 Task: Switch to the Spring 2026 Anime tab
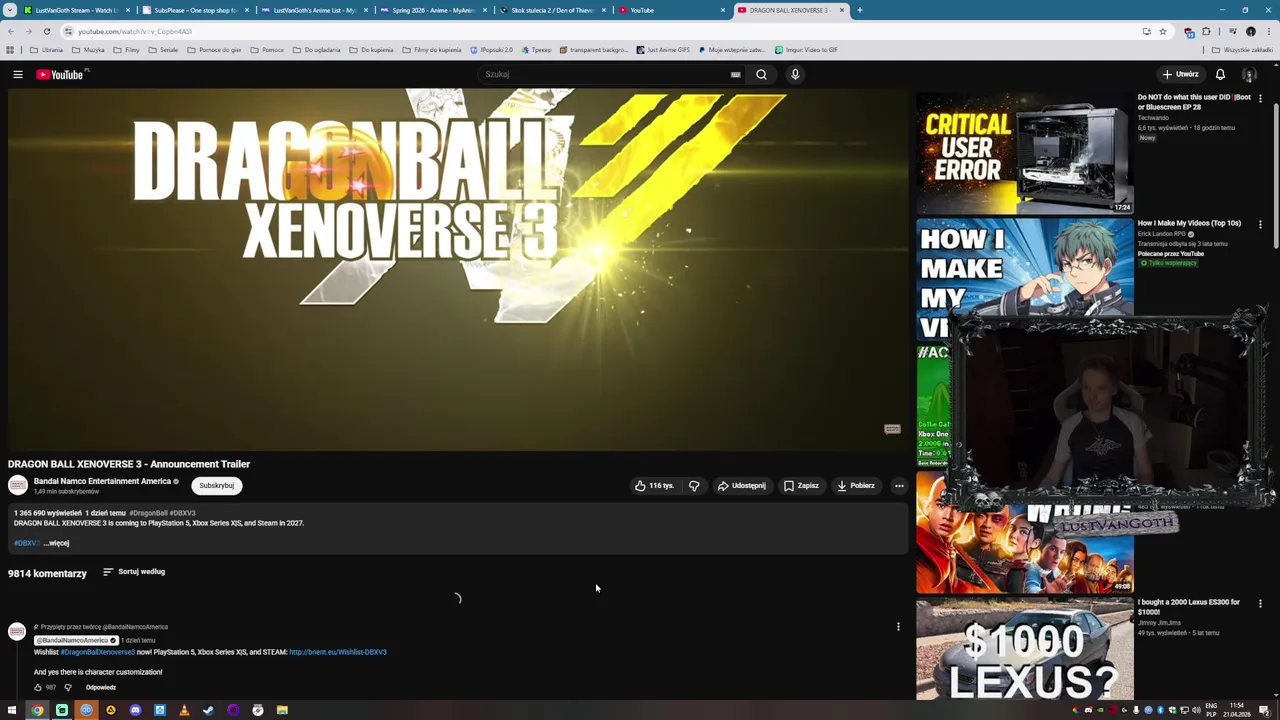432,10
